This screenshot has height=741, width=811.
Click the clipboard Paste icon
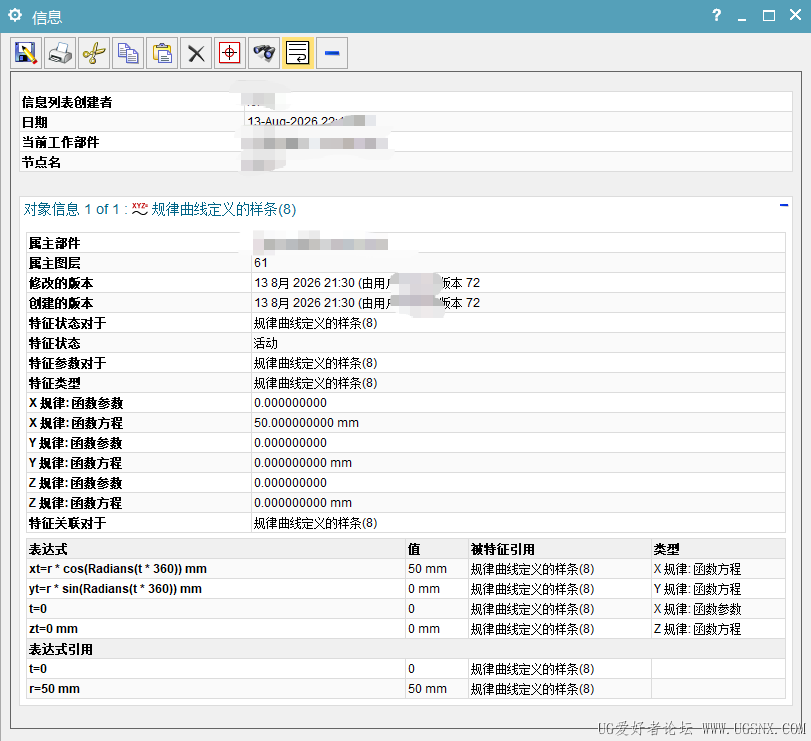pos(162,53)
